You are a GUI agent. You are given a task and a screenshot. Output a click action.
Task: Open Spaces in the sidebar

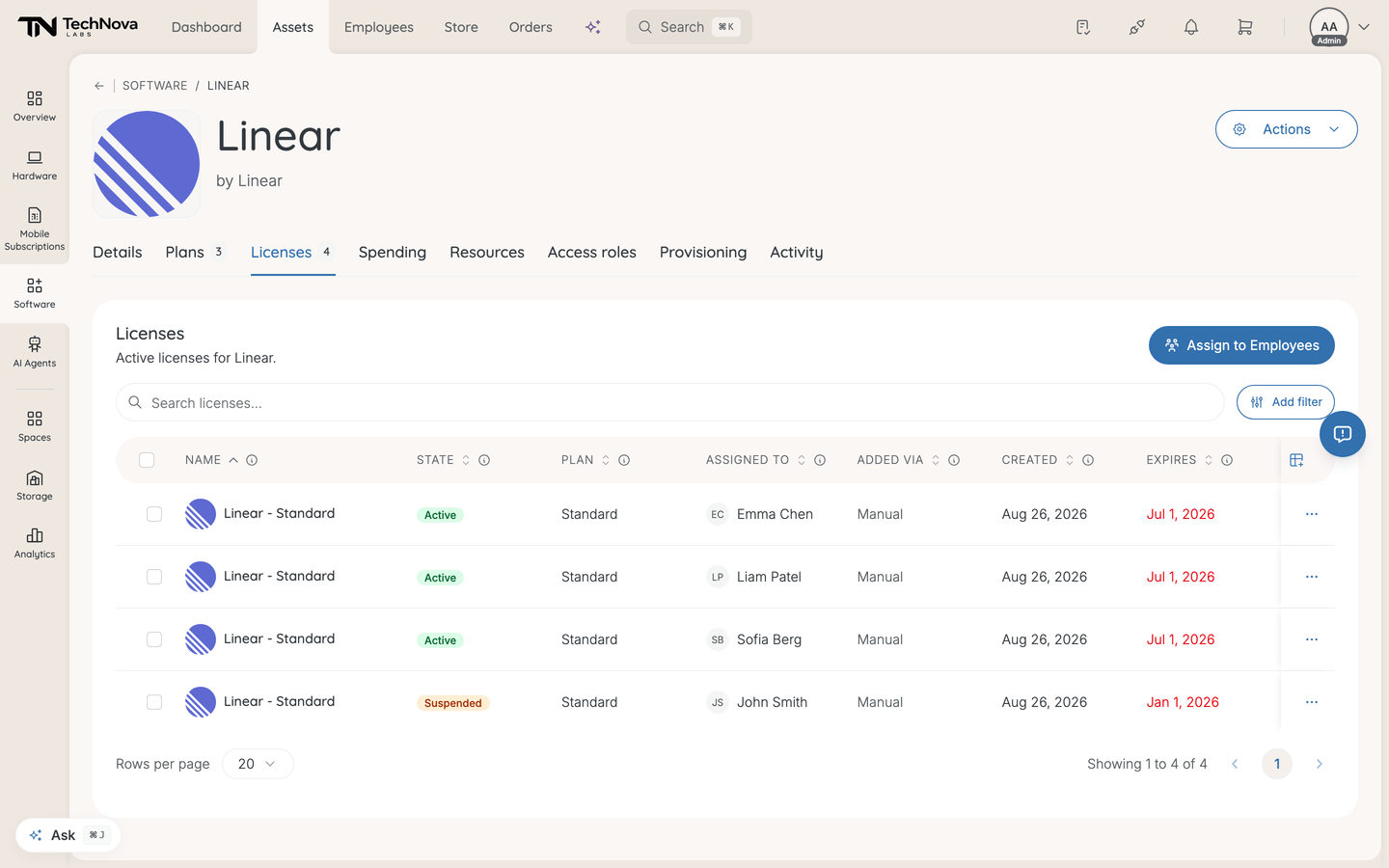[x=35, y=426]
